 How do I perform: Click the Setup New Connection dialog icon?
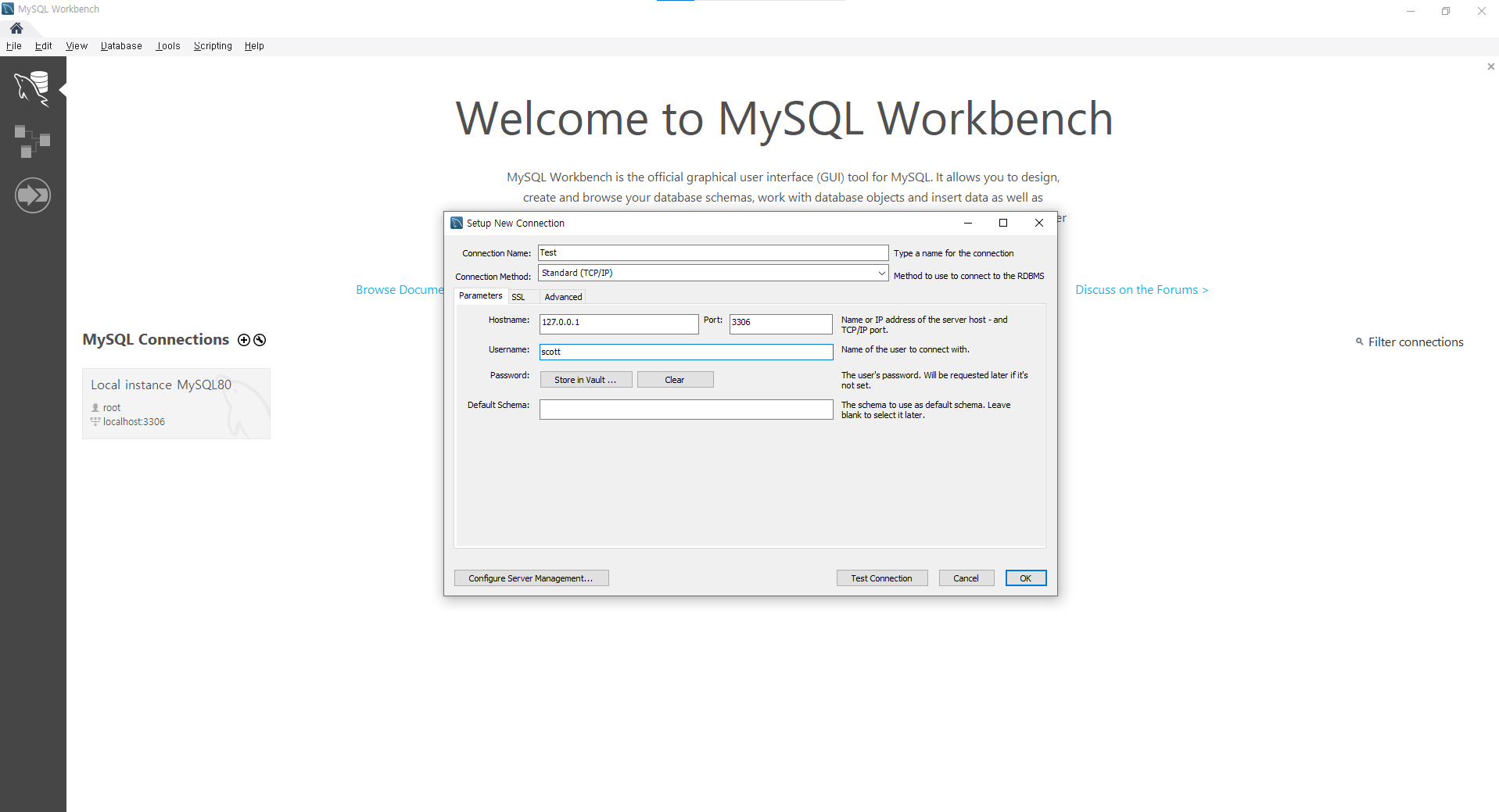[457, 223]
